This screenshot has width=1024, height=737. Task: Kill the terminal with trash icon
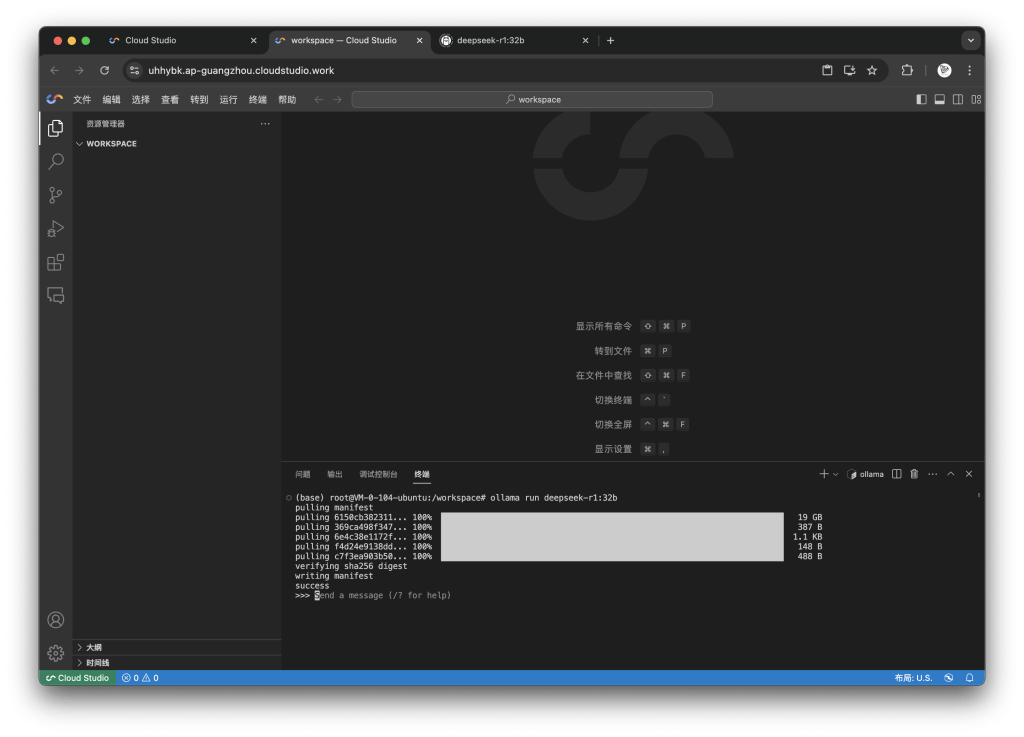click(x=914, y=474)
